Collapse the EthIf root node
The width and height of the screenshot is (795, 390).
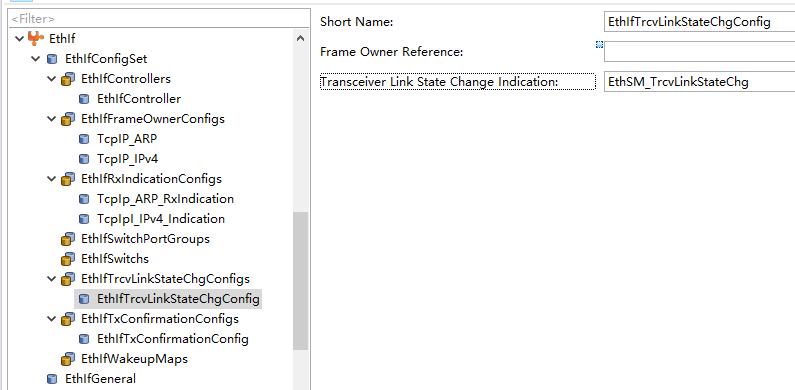[19, 38]
